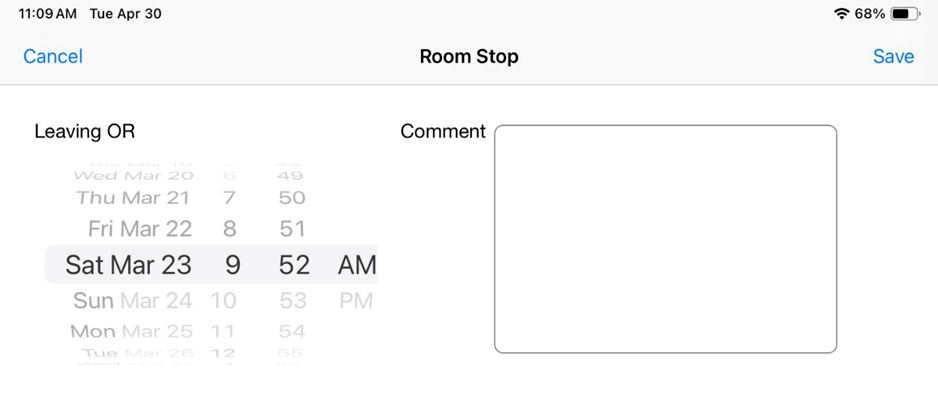This screenshot has height=400, width=938.
Task: Choose minute 54 in the wheel
Action: [x=293, y=331]
